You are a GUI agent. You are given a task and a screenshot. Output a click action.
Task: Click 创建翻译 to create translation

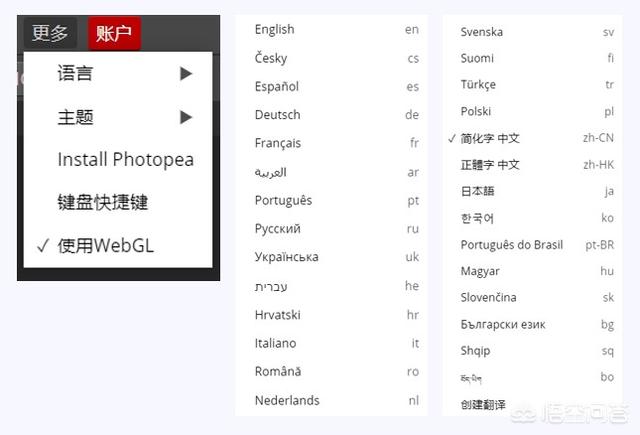click(483, 404)
